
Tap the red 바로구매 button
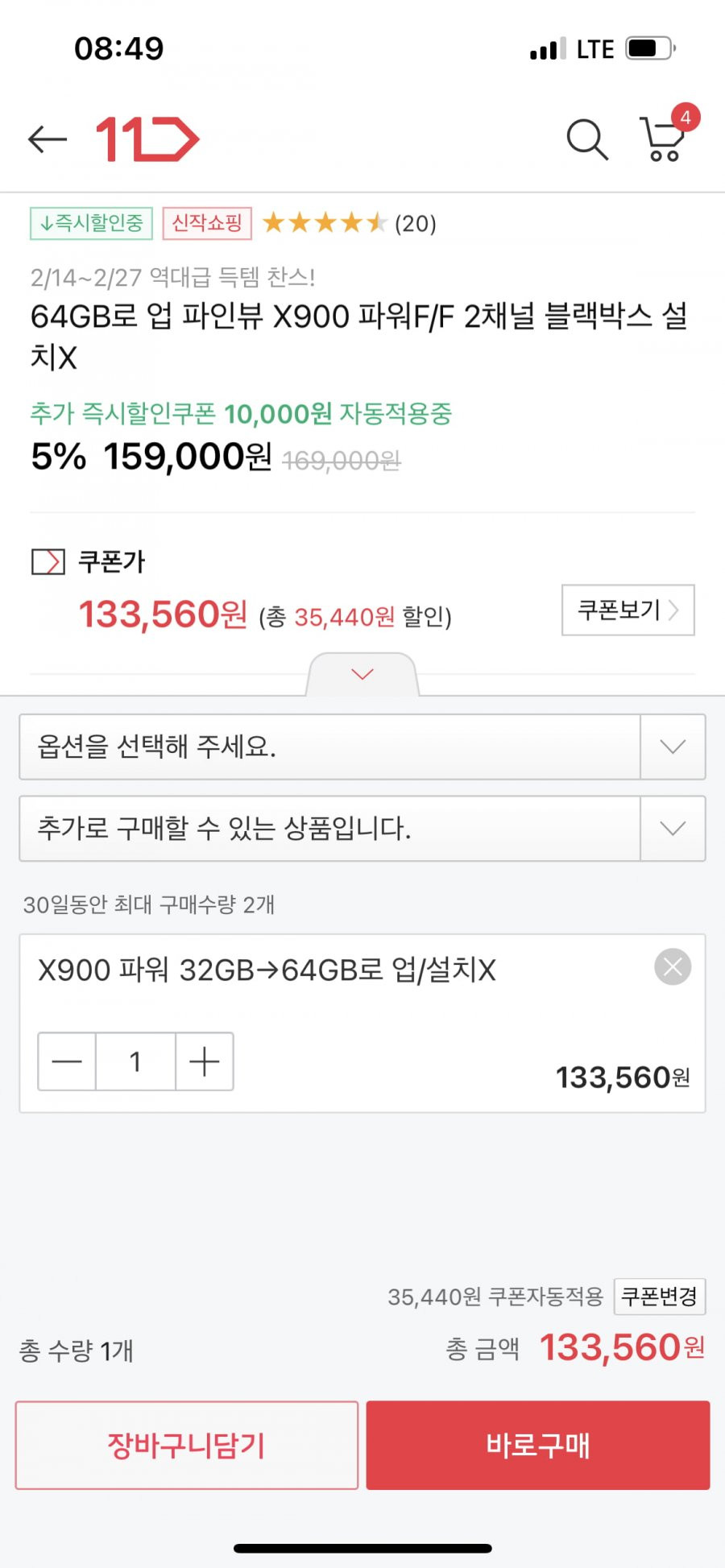click(538, 1446)
